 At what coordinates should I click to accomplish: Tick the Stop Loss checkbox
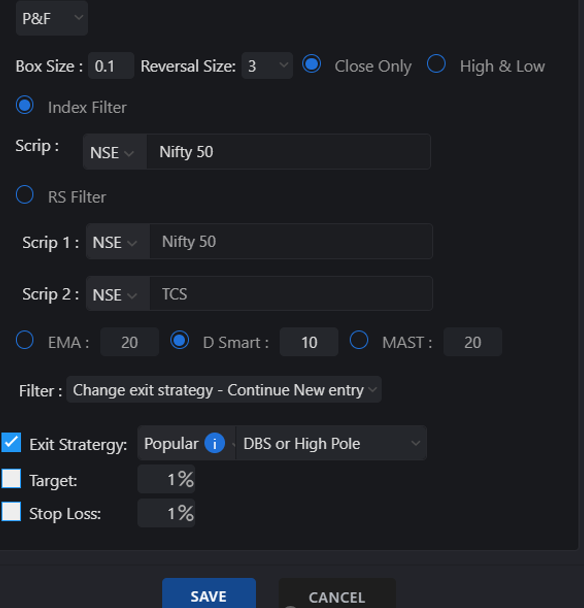point(11,511)
